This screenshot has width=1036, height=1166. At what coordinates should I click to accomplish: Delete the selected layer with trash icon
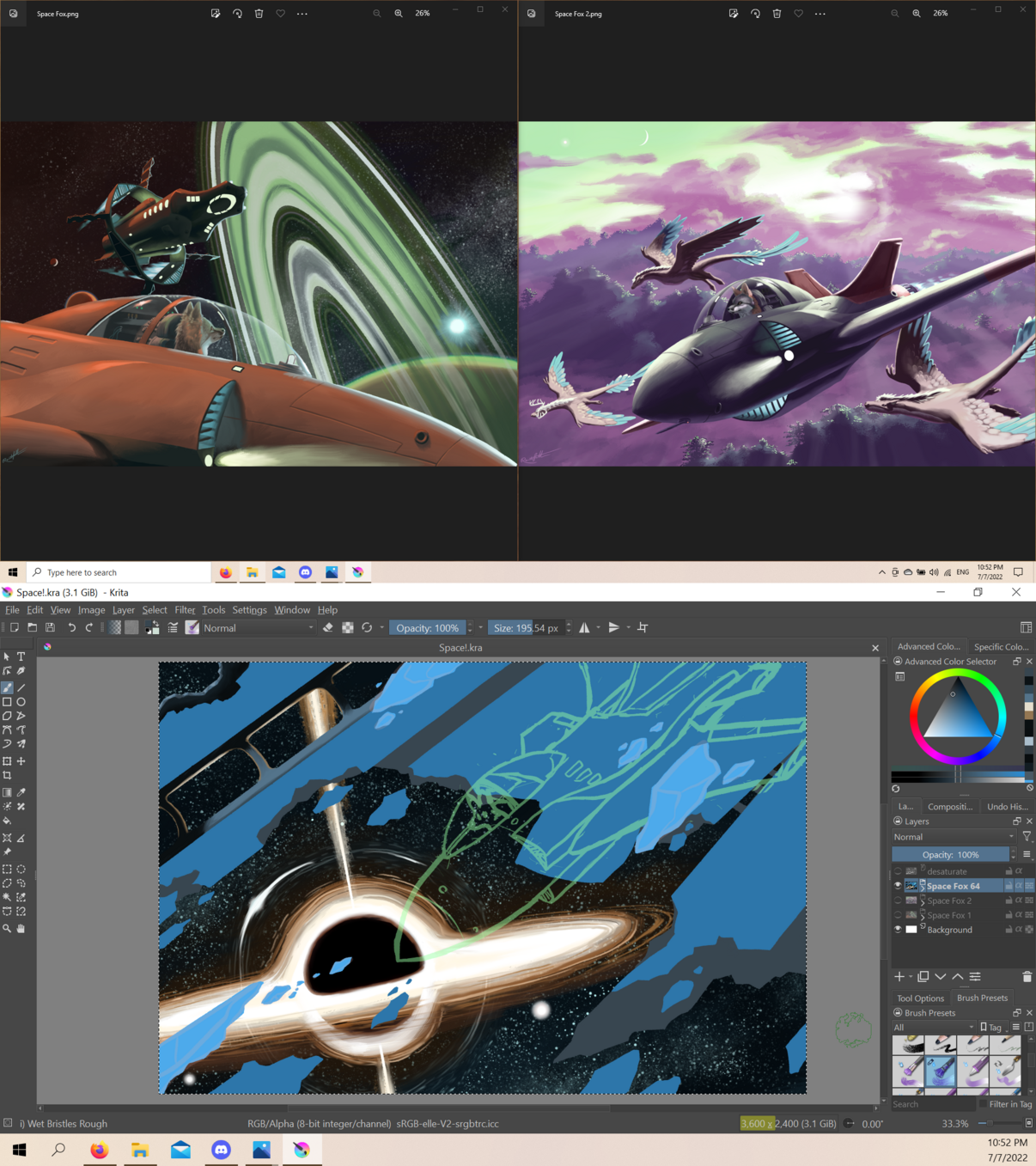pos(1027,977)
